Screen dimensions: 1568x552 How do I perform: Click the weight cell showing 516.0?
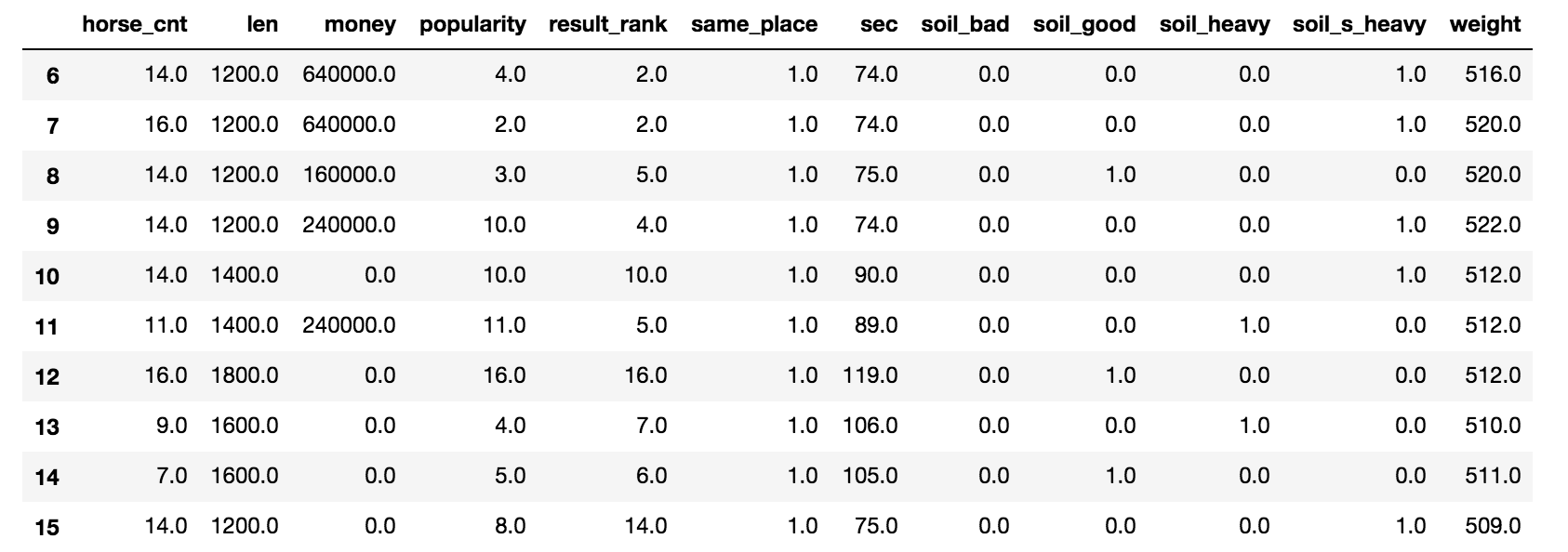(x=1493, y=74)
